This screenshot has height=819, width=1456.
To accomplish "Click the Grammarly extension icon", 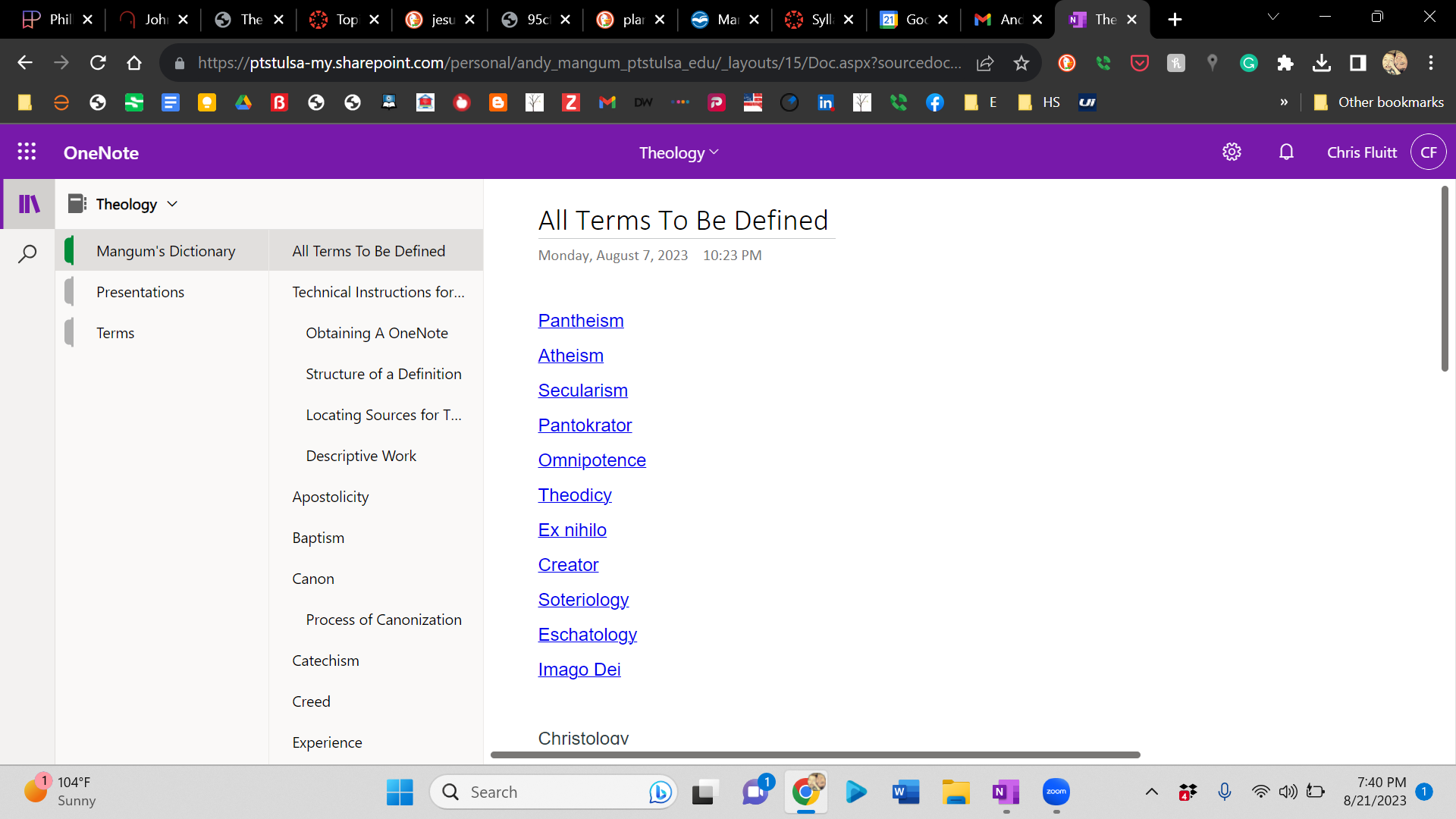I will tap(1248, 63).
